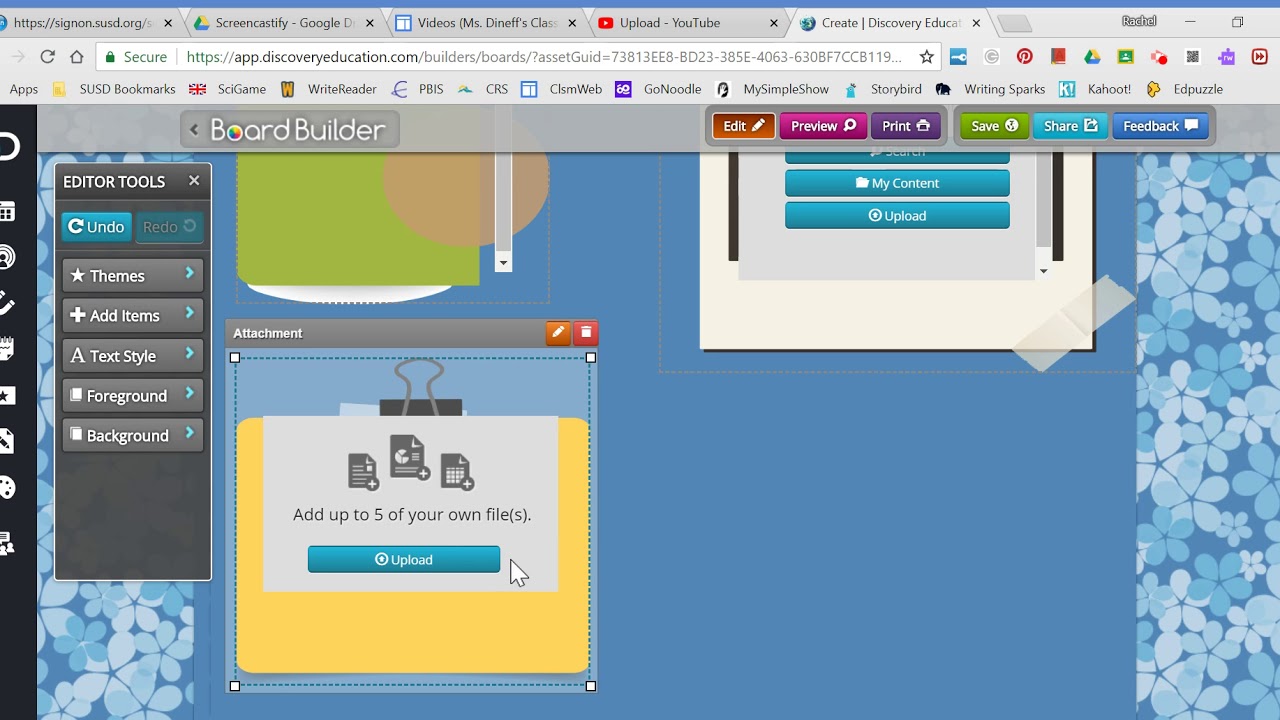Open the QR code extension
1280x720 pixels.
pos(1193,57)
